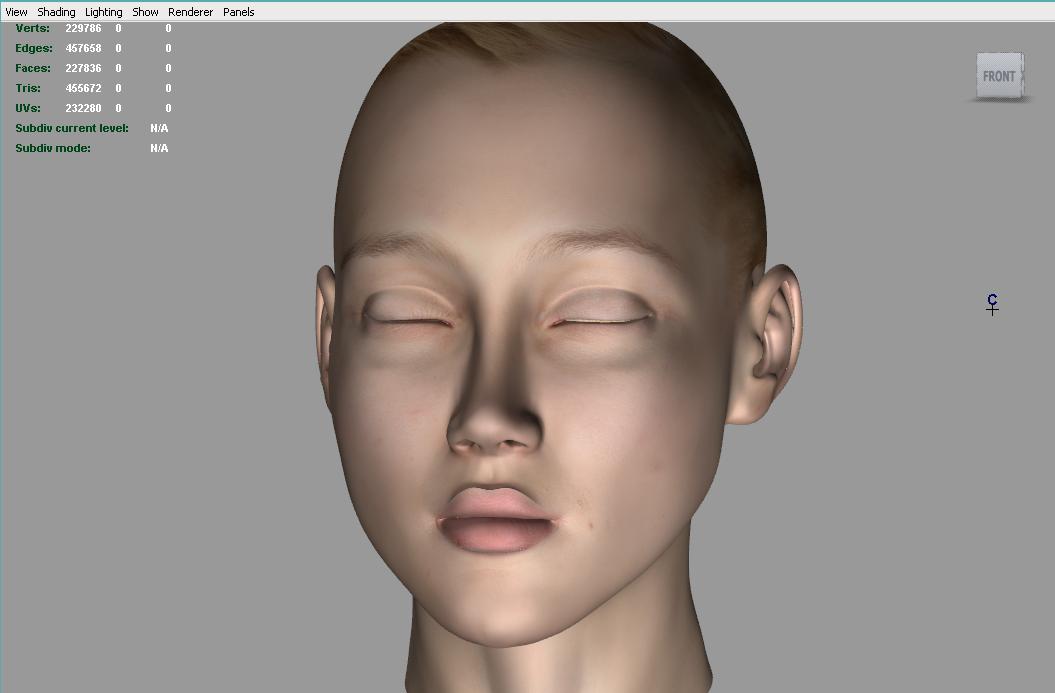Open the Lighting menu
1055x693 pixels.
click(x=103, y=12)
